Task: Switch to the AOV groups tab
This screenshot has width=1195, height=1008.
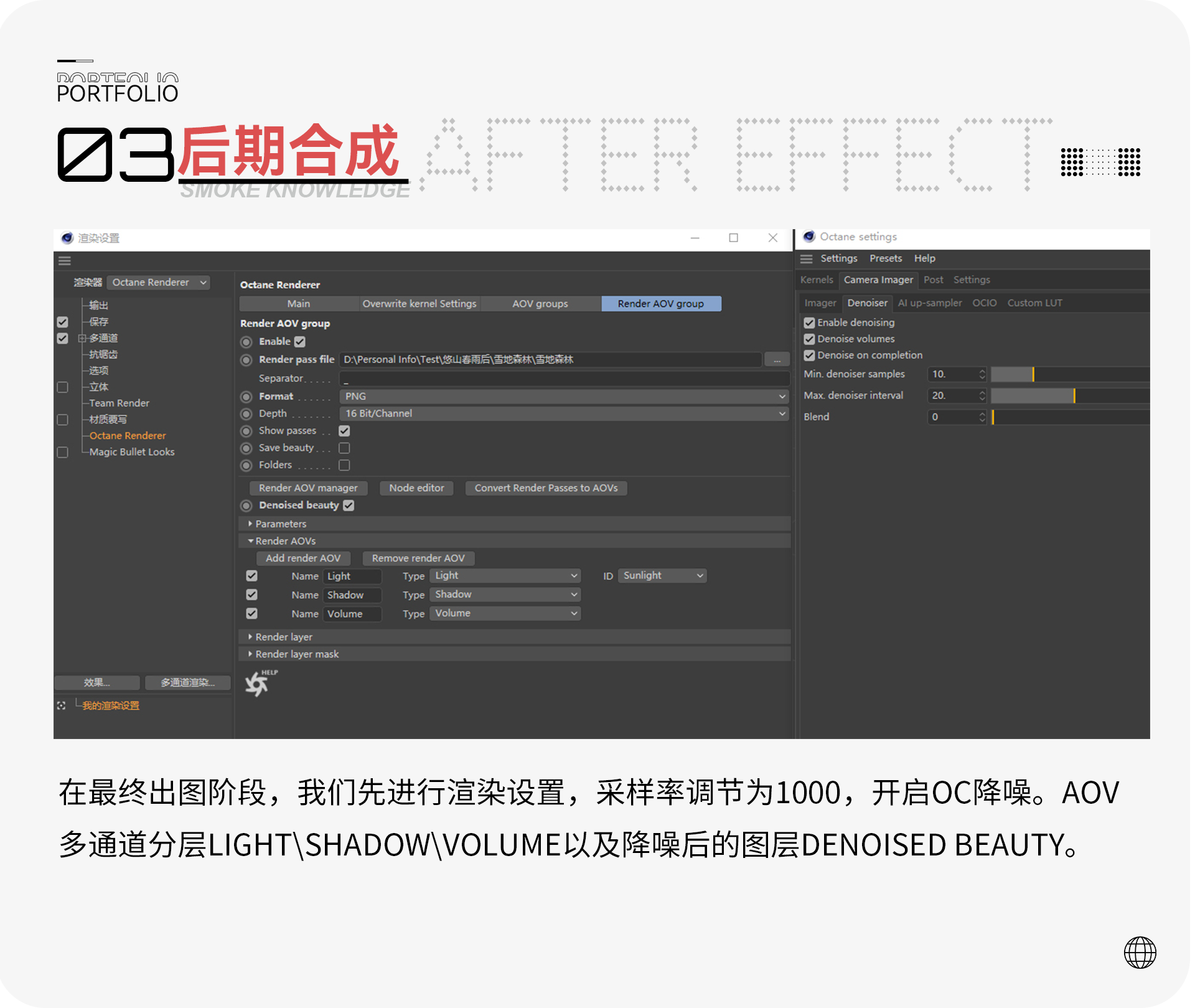Action: coord(540,303)
